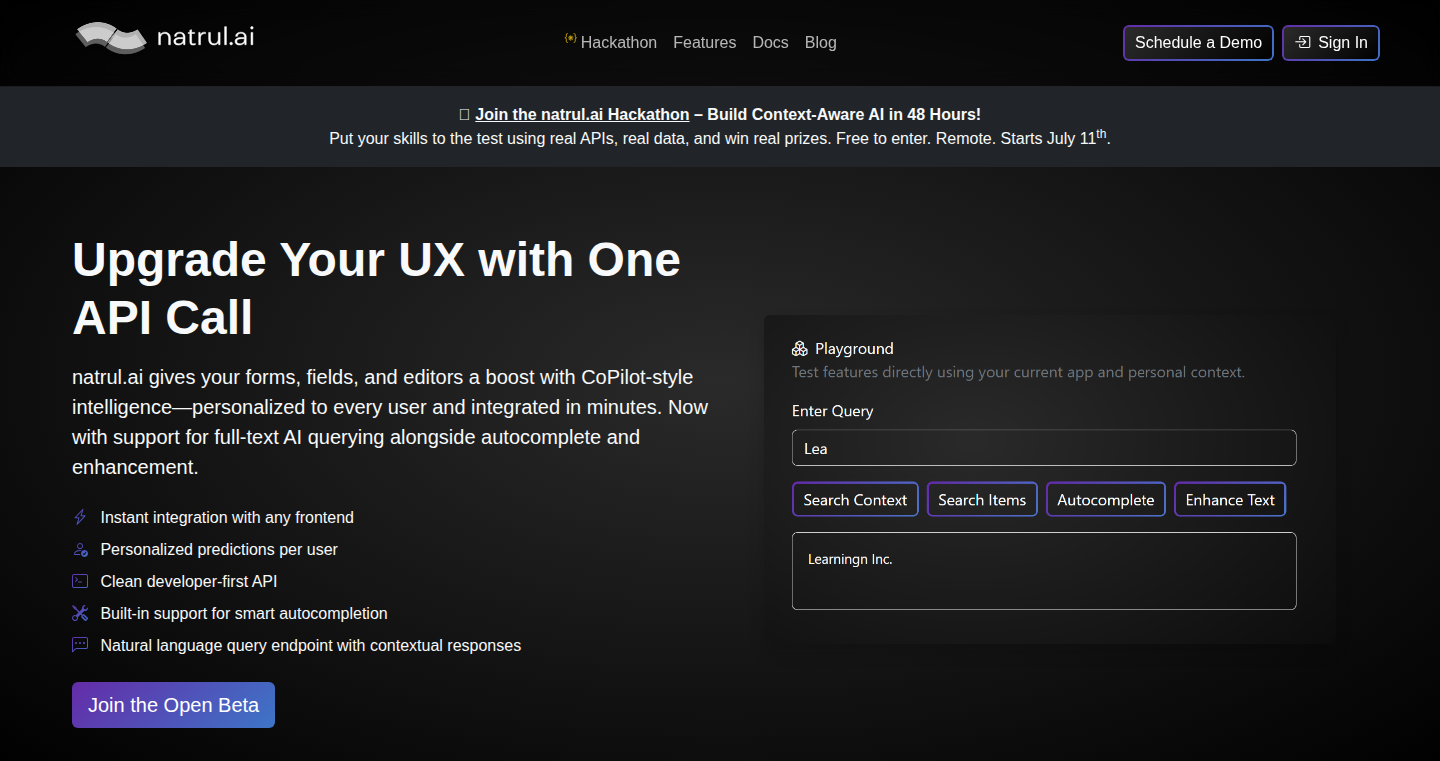1440x761 pixels.
Task: Open the Features nav item
Action: 705,42
